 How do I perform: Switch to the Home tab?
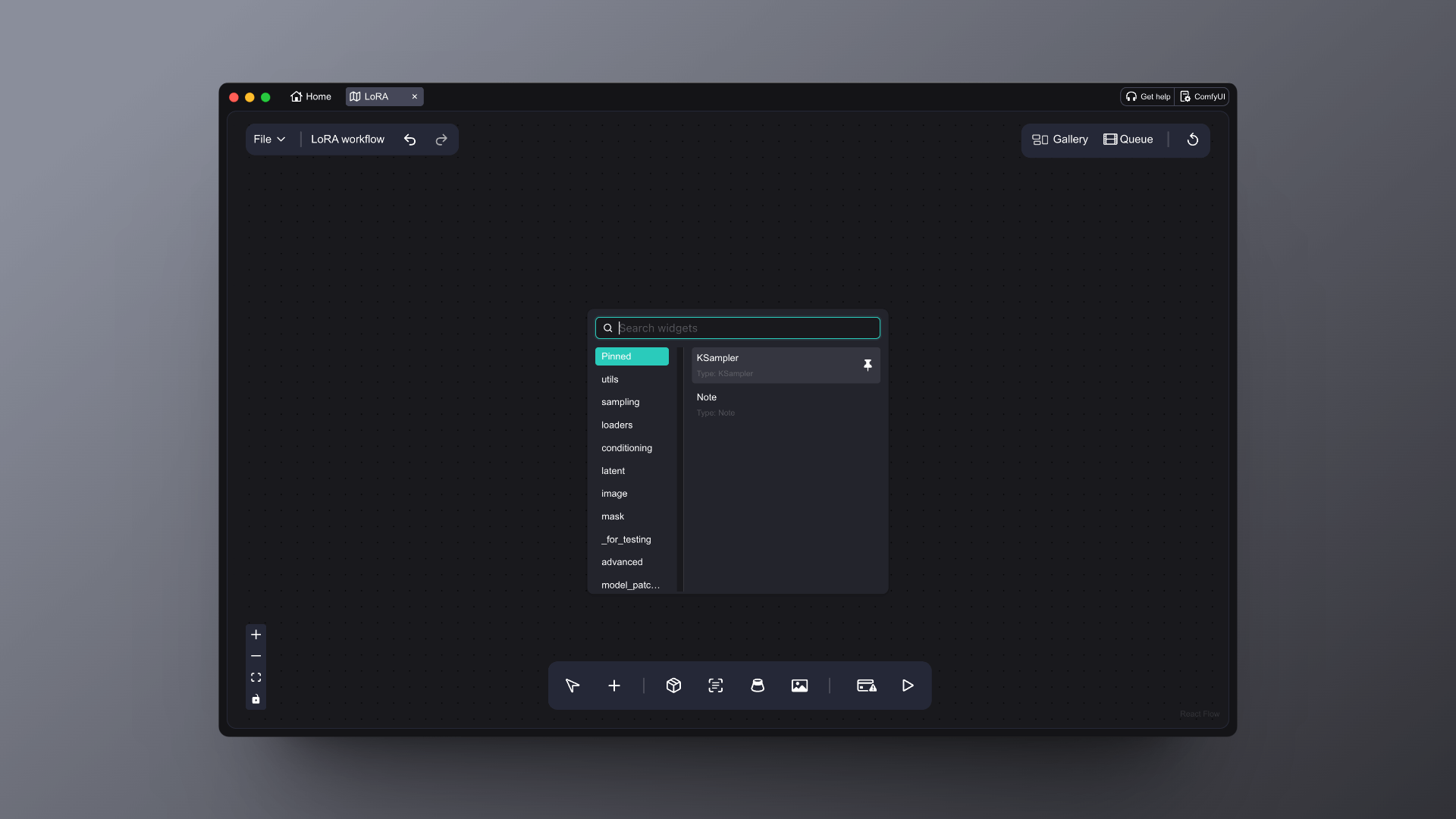tap(311, 96)
